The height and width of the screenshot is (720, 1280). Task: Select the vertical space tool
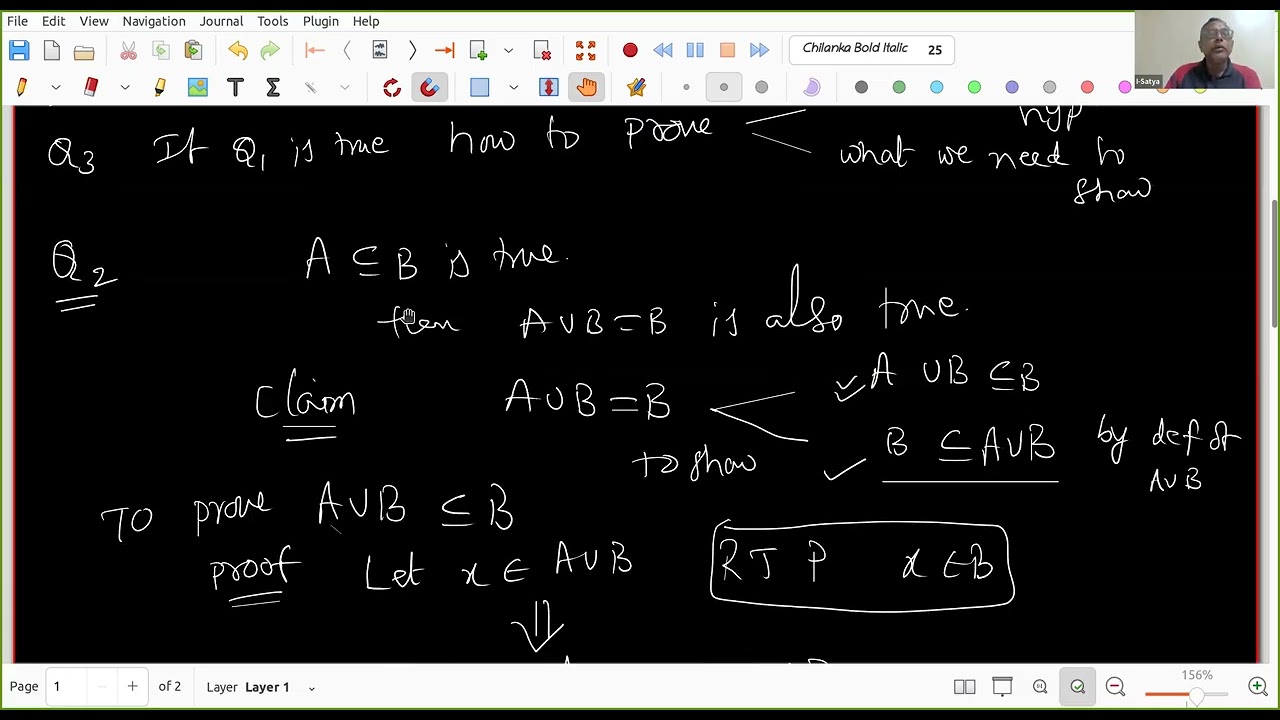(548, 88)
